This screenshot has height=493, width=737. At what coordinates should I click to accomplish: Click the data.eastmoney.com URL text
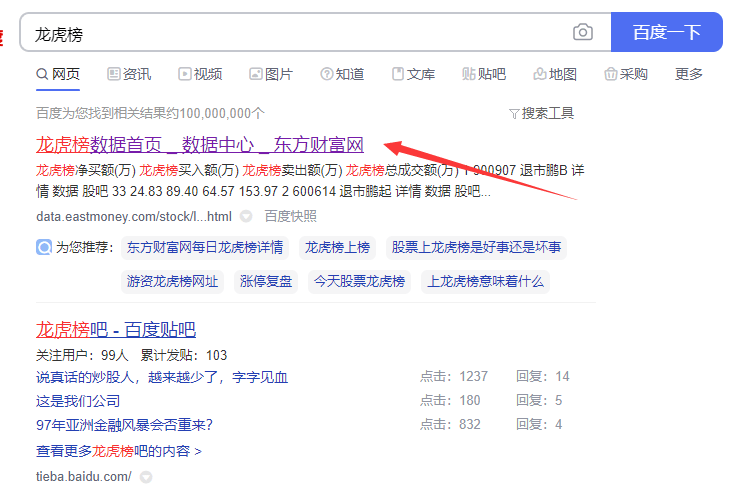point(134,216)
